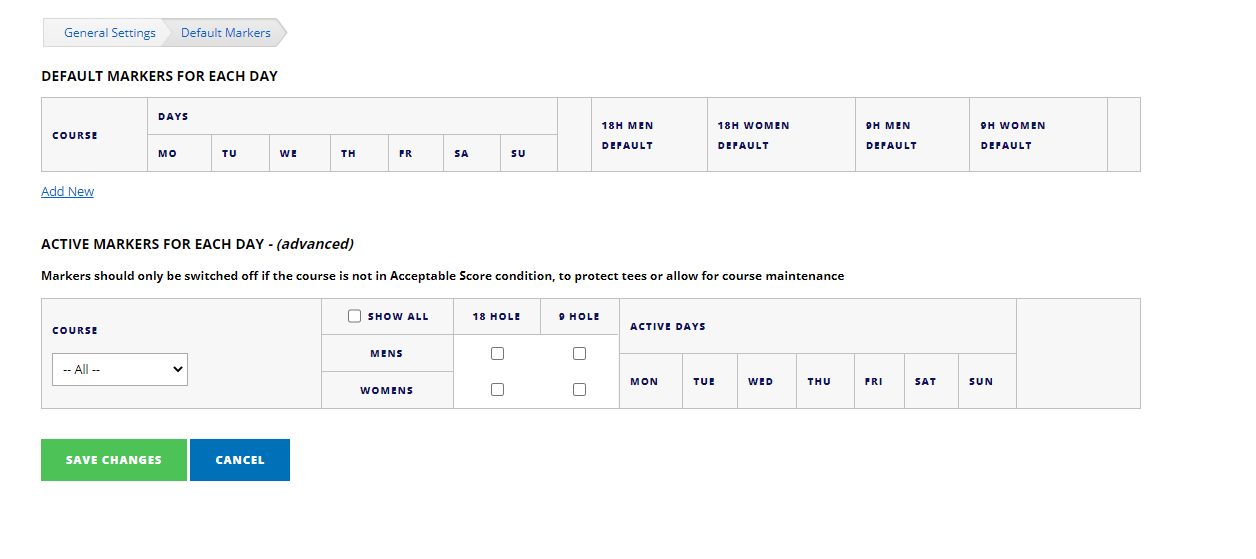Select the 9H Men Default column header
Screen dimensions: 1256x559
tap(888, 135)
